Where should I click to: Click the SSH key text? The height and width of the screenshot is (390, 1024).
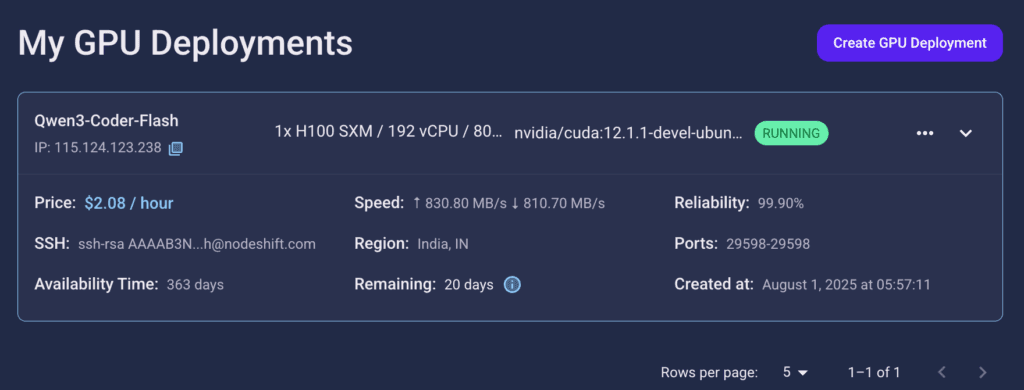pyautogui.click(x=197, y=244)
